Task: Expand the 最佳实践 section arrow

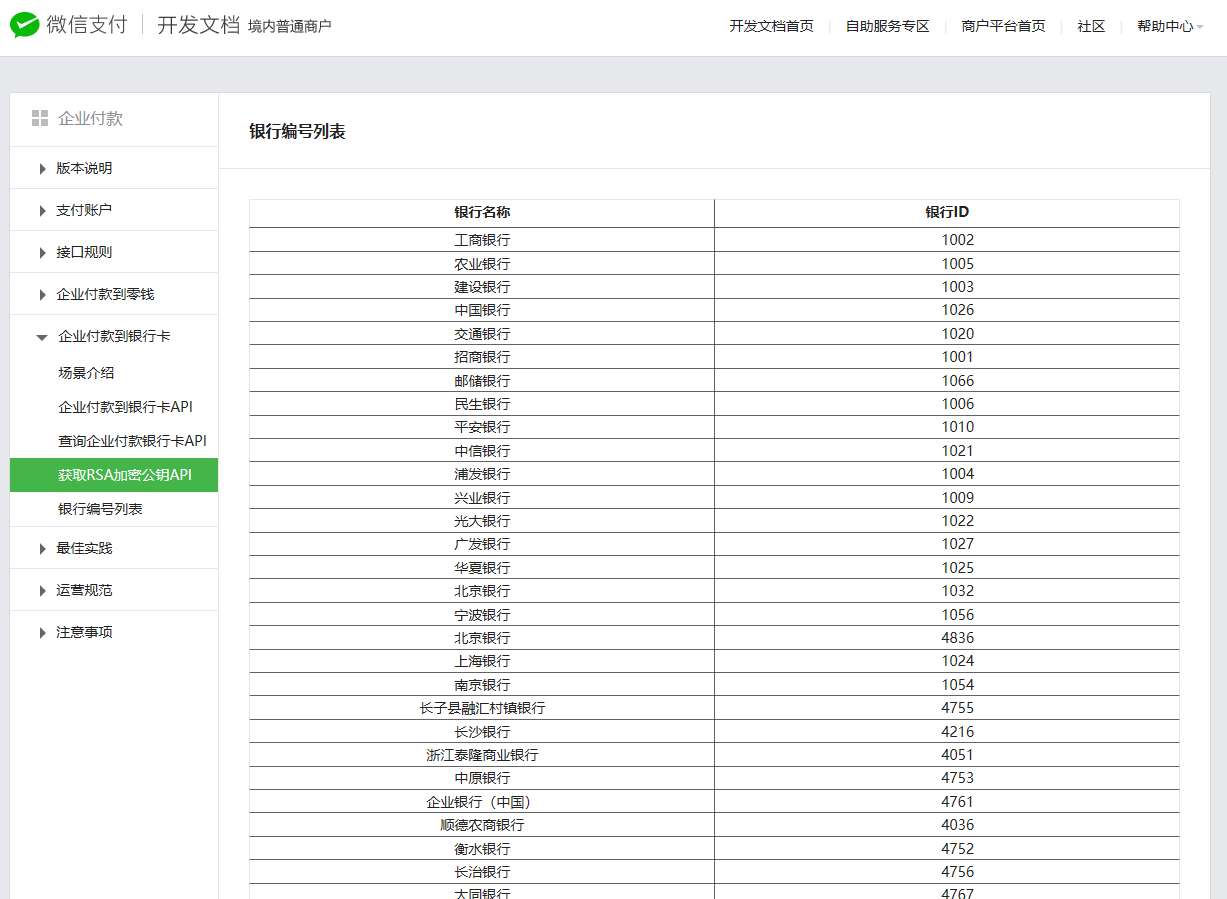Action: (43, 549)
